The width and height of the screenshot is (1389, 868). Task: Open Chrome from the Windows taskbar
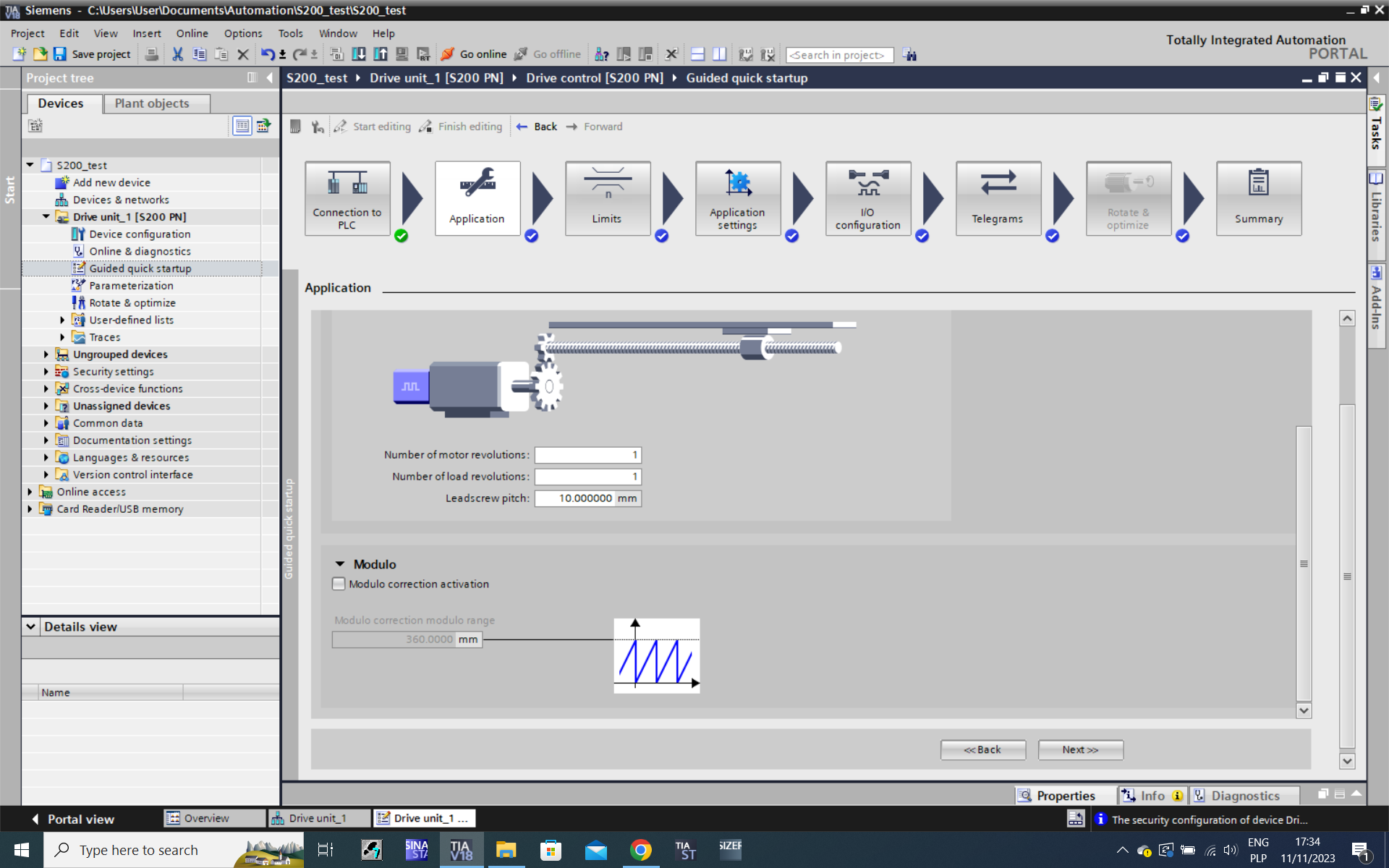(640, 850)
